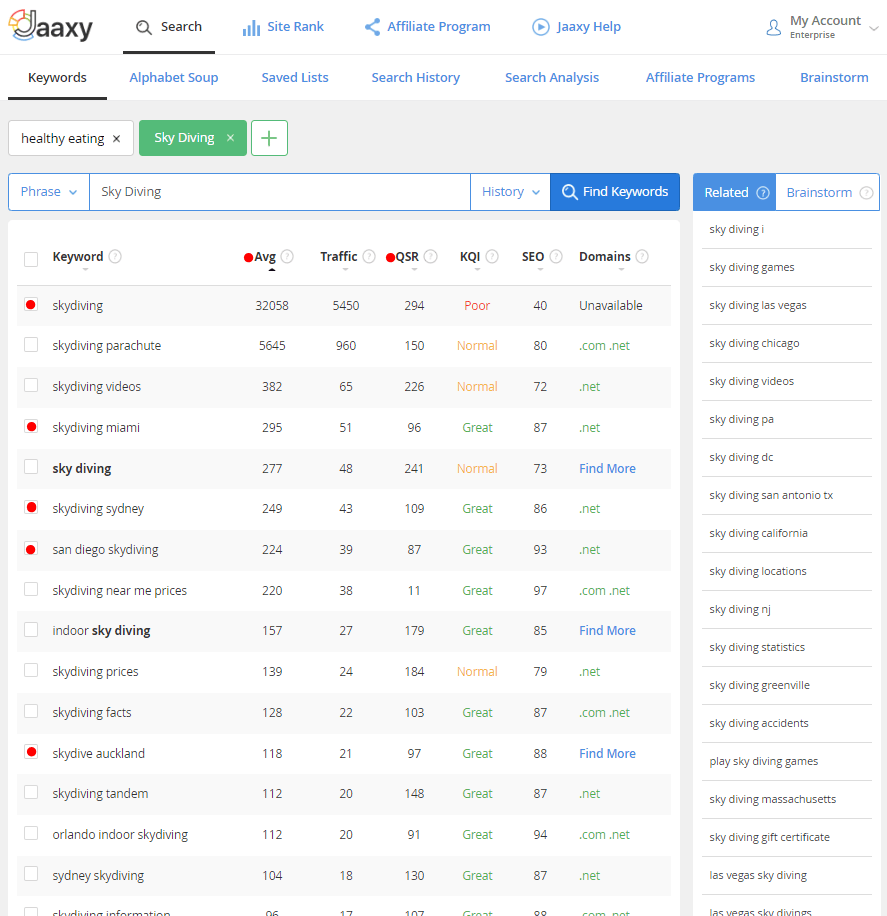Go to the Search Analysis tab

click(x=552, y=78)
